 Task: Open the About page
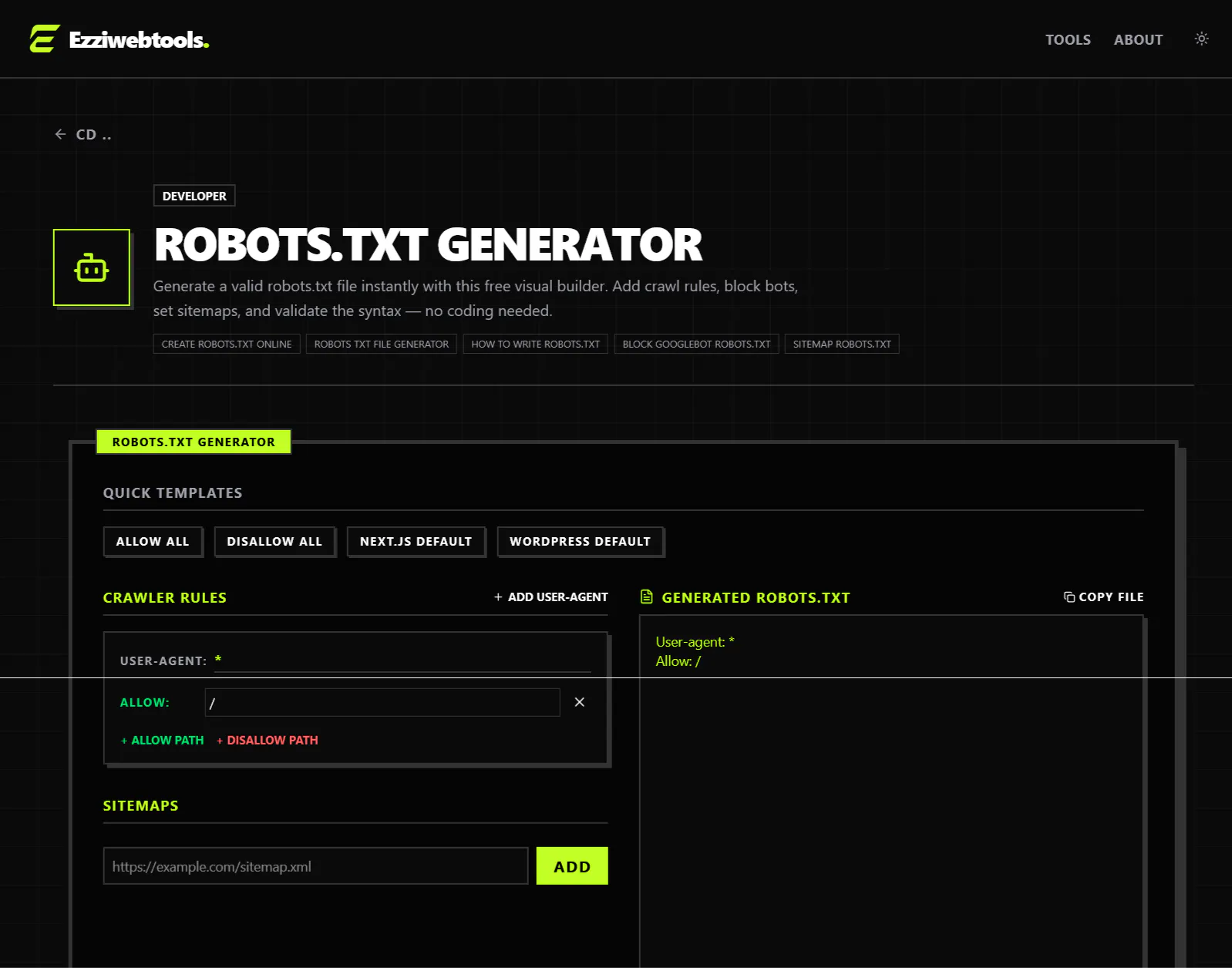[1138, 39]
